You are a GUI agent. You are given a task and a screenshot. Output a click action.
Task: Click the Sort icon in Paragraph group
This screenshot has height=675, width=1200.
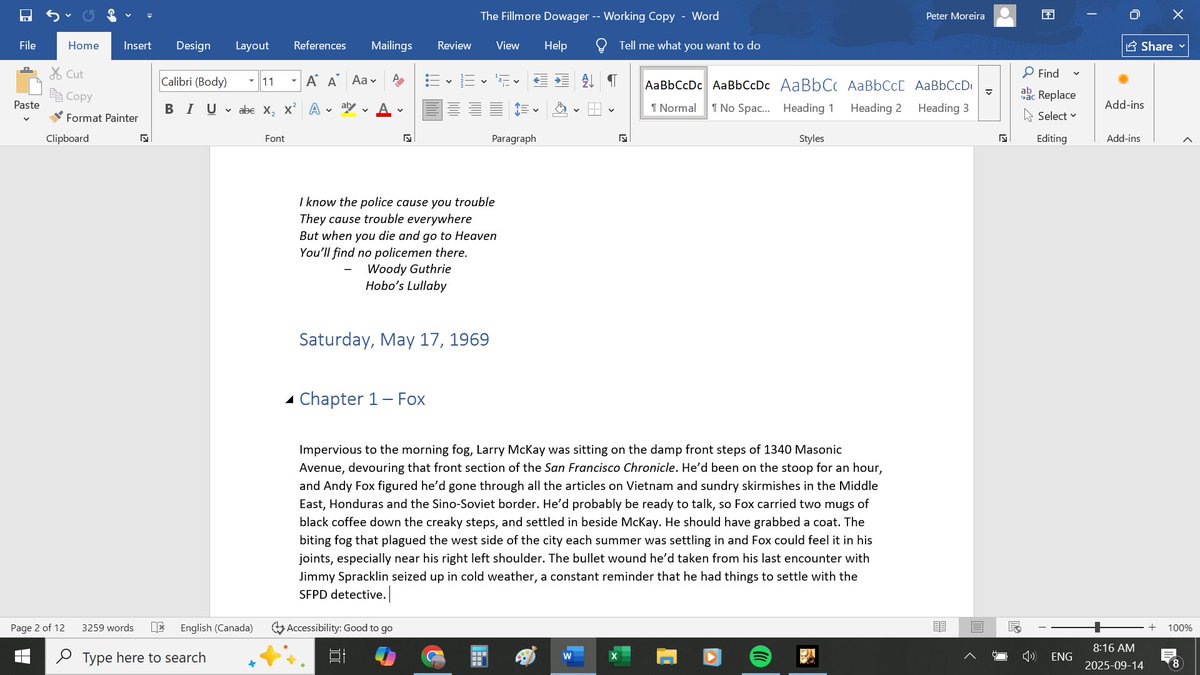pyautogui.click(x=587, y=79)
